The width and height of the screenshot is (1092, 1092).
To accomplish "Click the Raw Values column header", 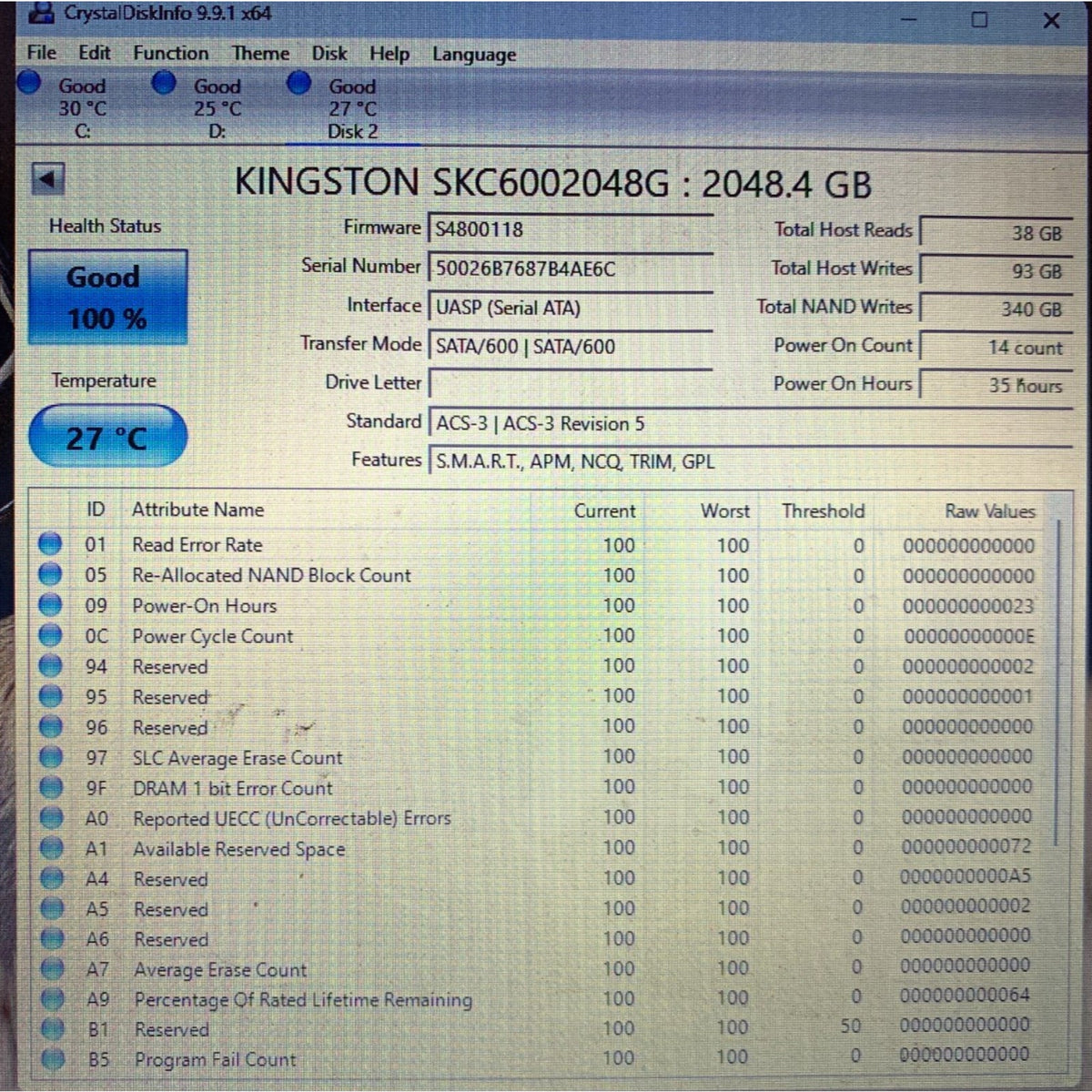I will (x=989, y=511).
